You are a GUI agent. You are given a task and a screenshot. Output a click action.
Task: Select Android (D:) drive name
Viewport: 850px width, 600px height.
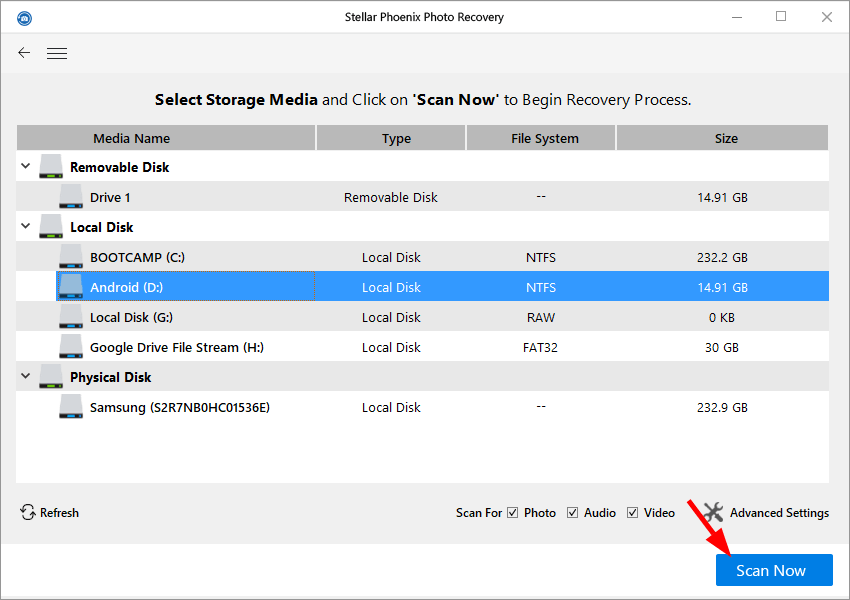click(x=126, y=287)
